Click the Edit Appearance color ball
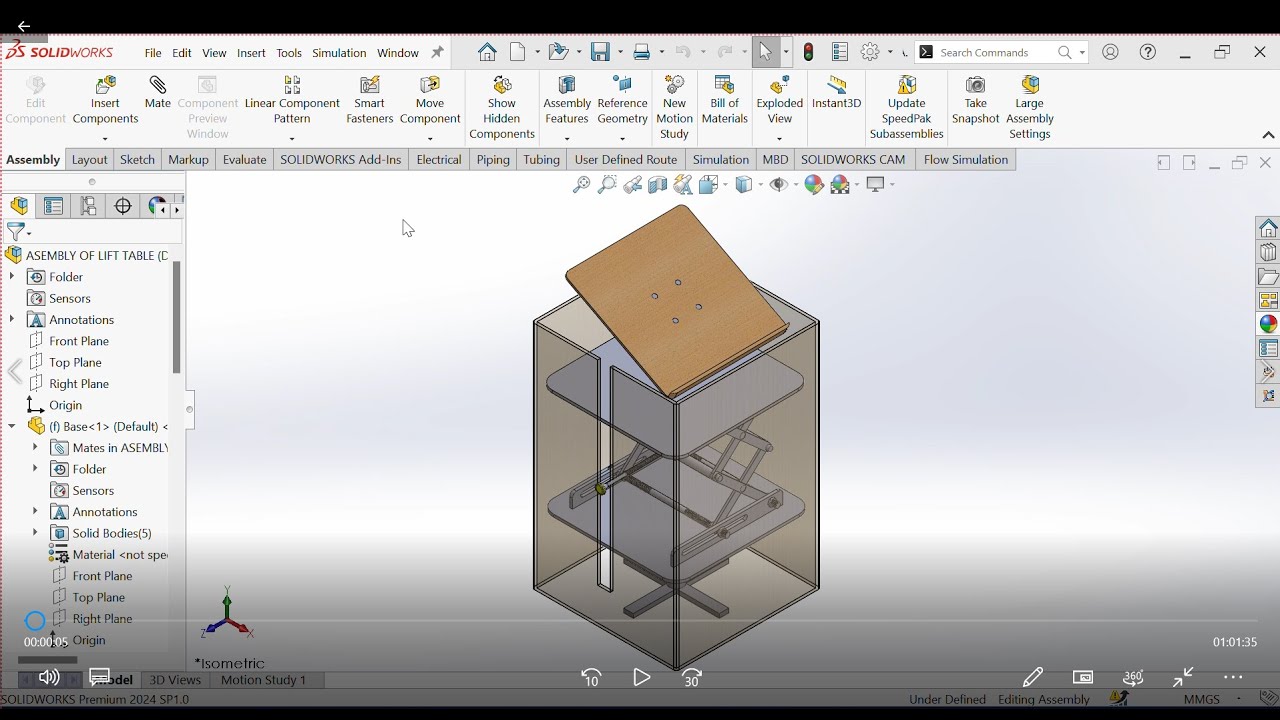Screen dimensions: 1280x720 point(814,185)
